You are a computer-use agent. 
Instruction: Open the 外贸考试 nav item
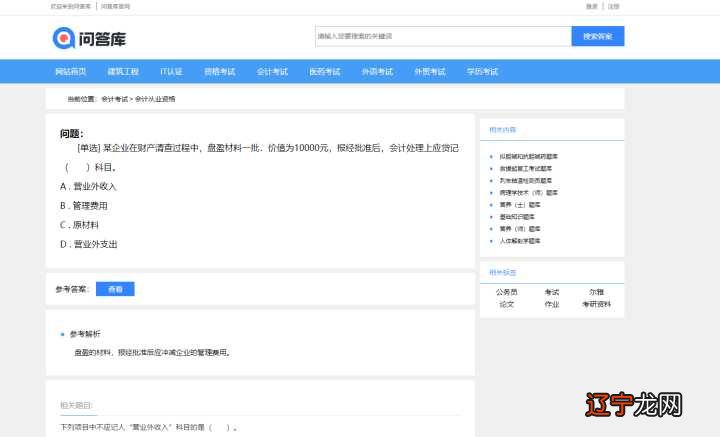click(x=430, y=72)
